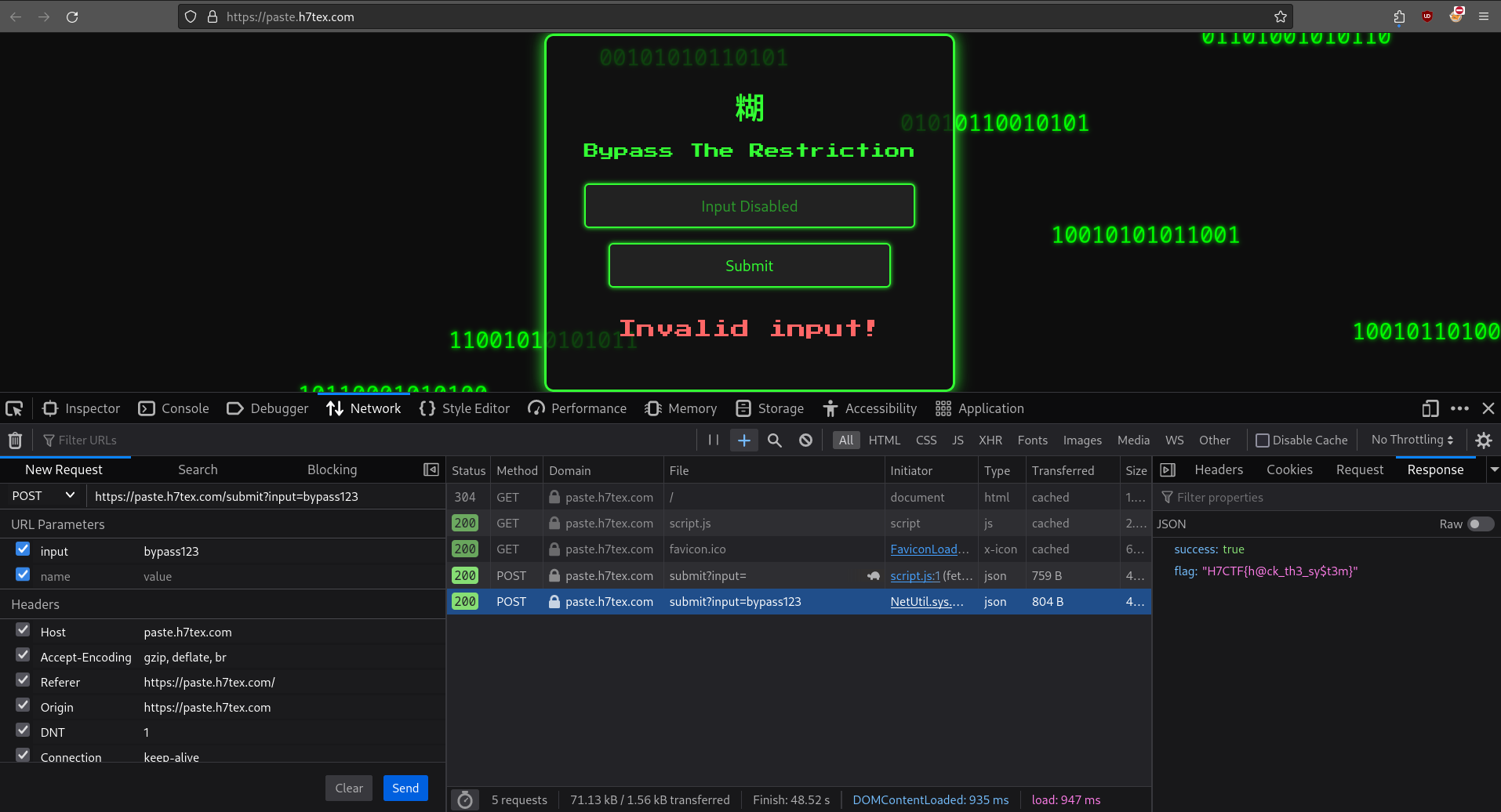Screen dimensions: 1501x812
Task: Open the Headers tab in details panel
Action: [1218, 469]
